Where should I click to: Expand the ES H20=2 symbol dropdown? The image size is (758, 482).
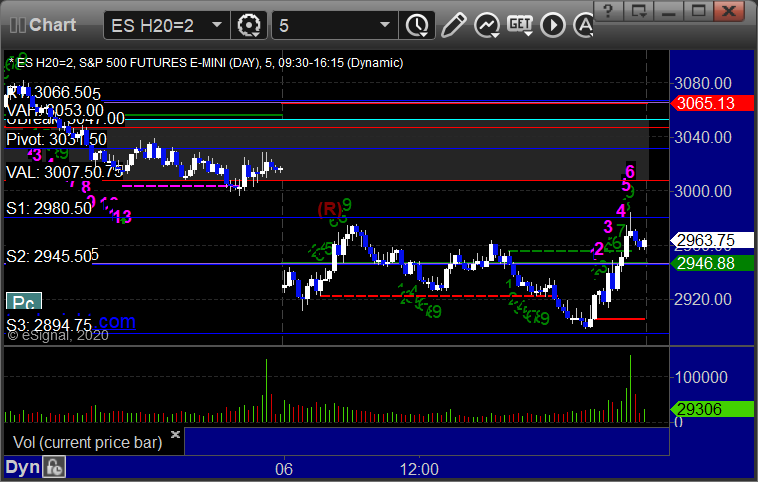[217, 25]
